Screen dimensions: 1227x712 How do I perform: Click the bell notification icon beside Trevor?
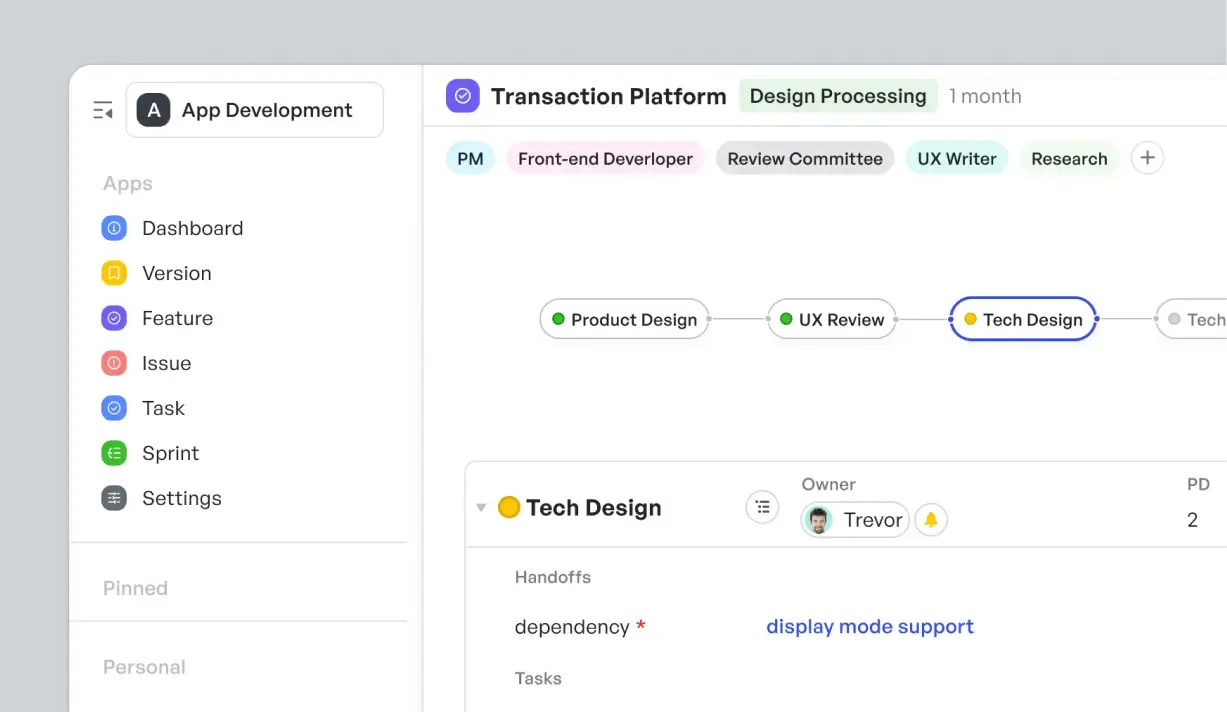[x=931, y=519]
